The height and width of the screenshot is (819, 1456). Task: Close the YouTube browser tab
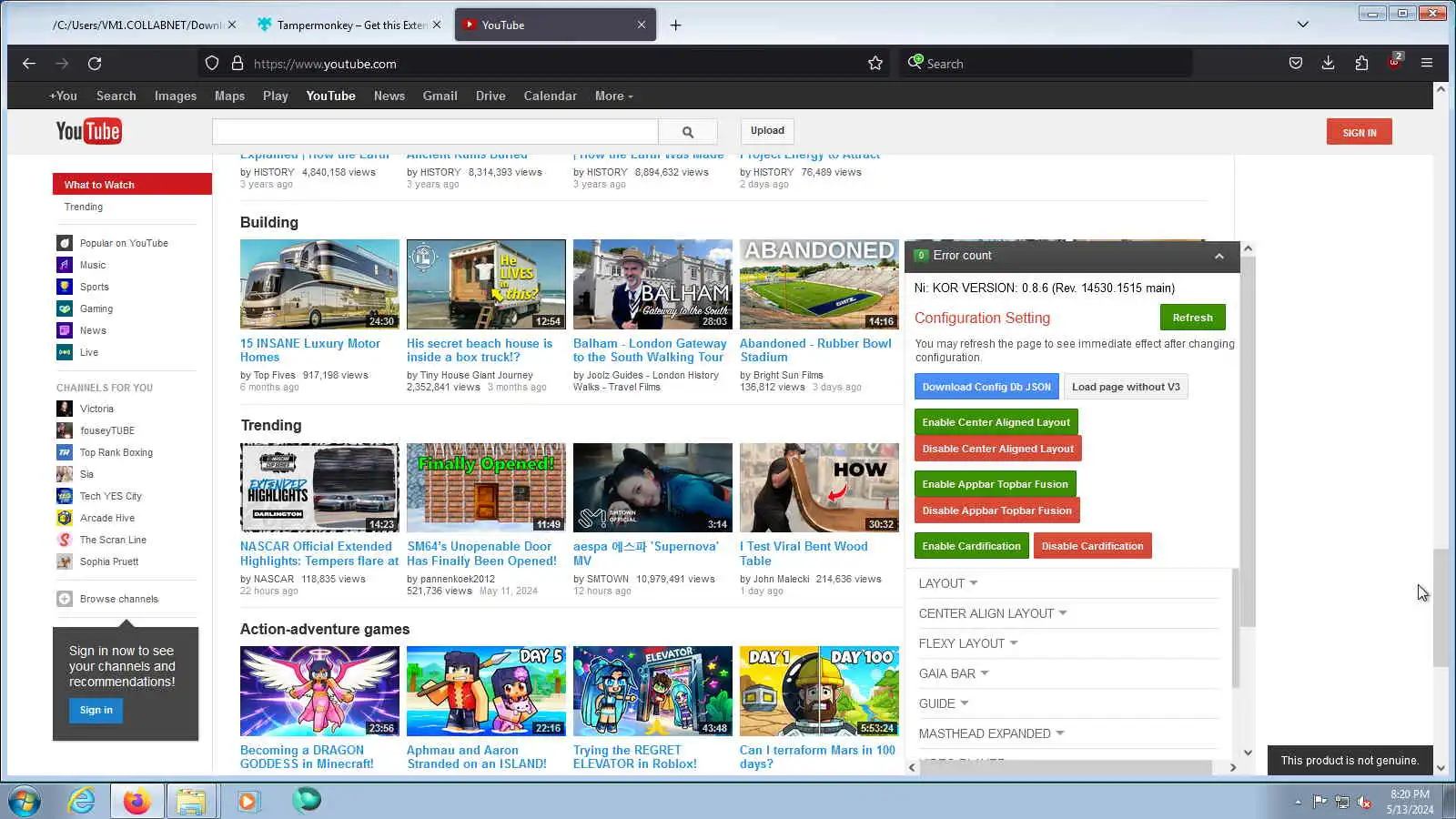[642, 25]
